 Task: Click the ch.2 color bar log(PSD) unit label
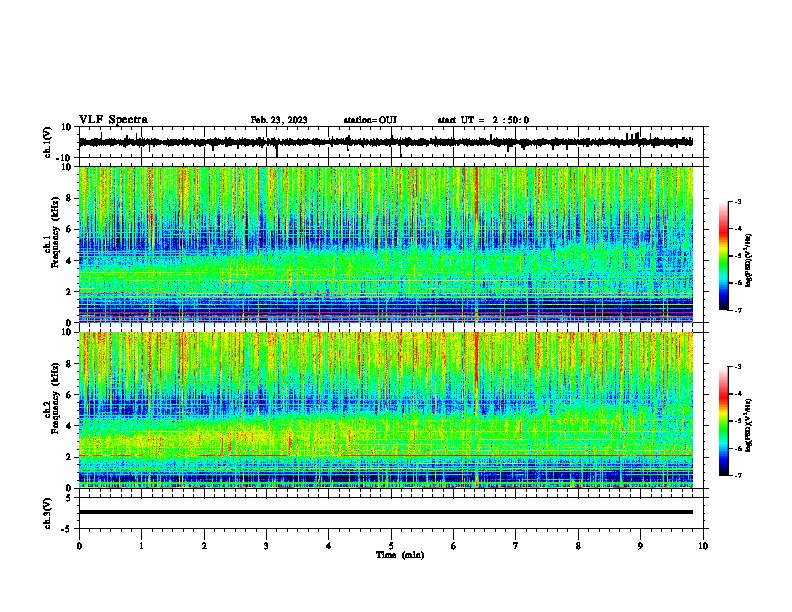[x=749, y=425]
